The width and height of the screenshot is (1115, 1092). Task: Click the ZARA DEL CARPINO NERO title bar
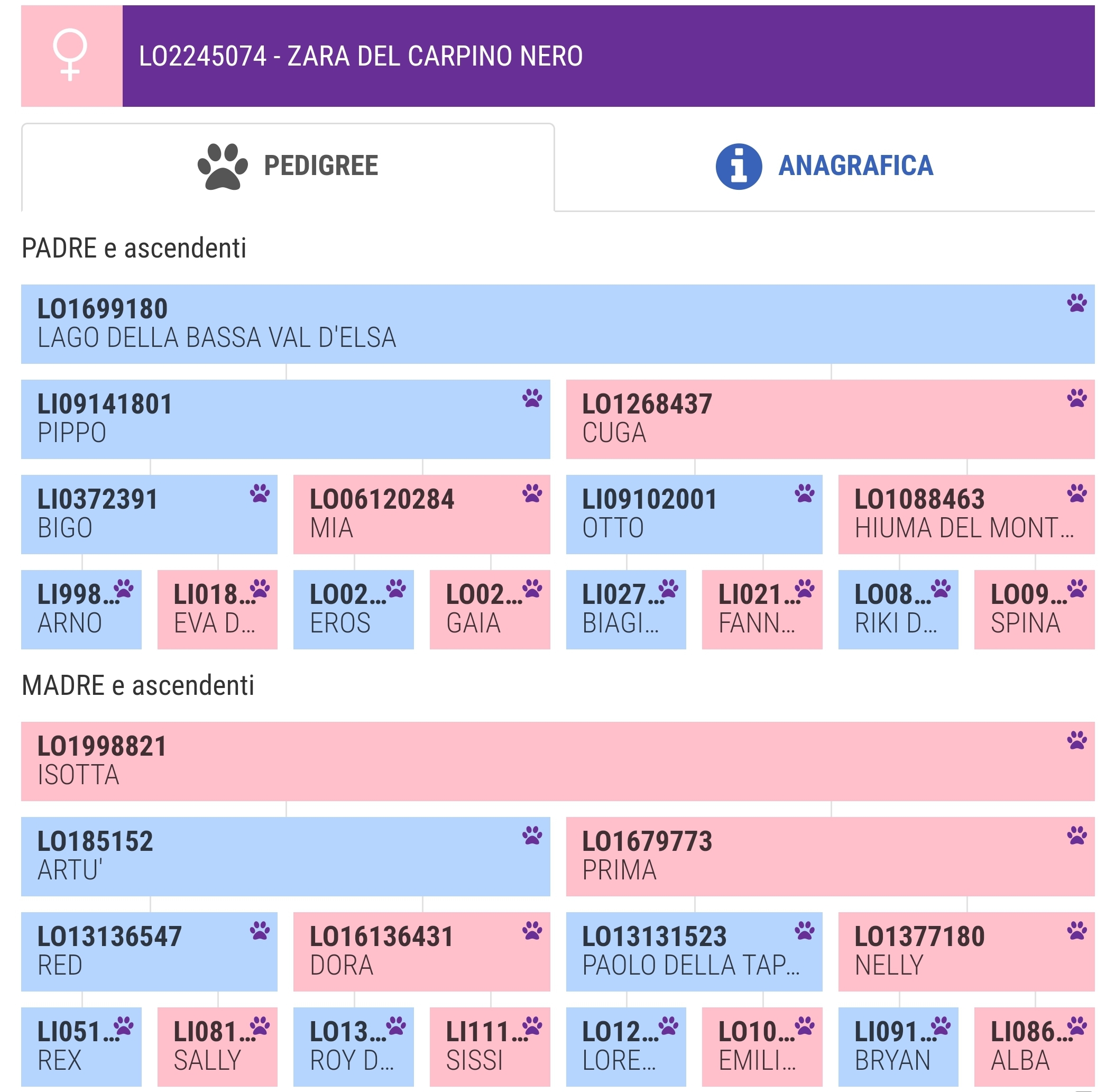[x=607, y=56]
